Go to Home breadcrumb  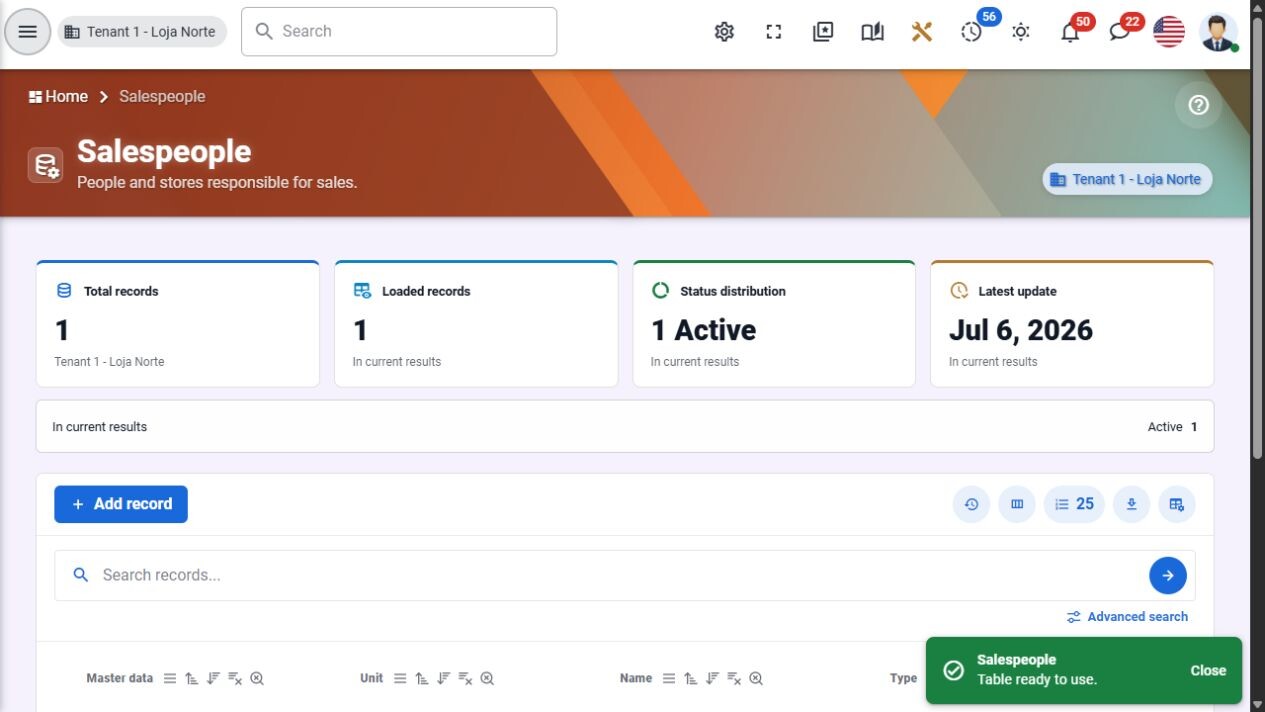click(58, 96)
